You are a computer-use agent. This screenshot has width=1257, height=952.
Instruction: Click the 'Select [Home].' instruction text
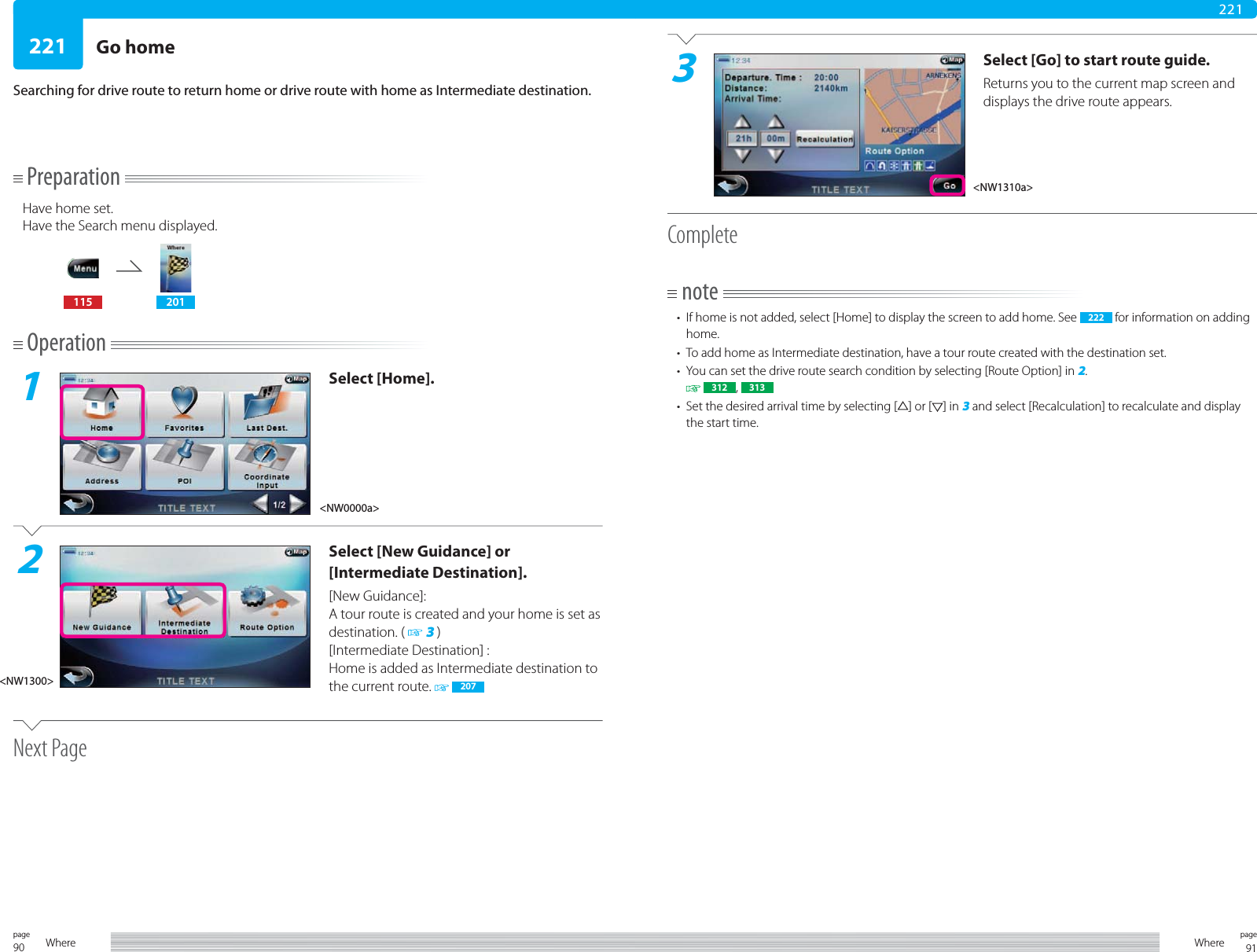pos(381,378)
